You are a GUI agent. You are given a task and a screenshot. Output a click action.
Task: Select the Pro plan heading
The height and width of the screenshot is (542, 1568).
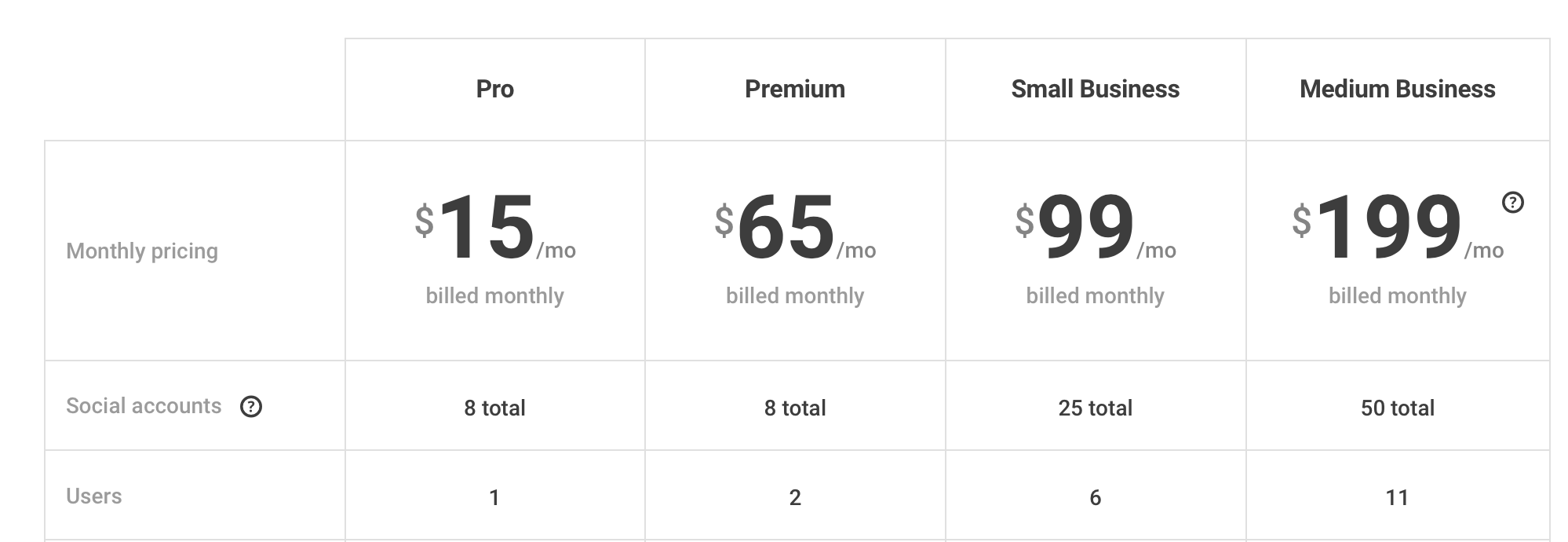pos(494,89)
